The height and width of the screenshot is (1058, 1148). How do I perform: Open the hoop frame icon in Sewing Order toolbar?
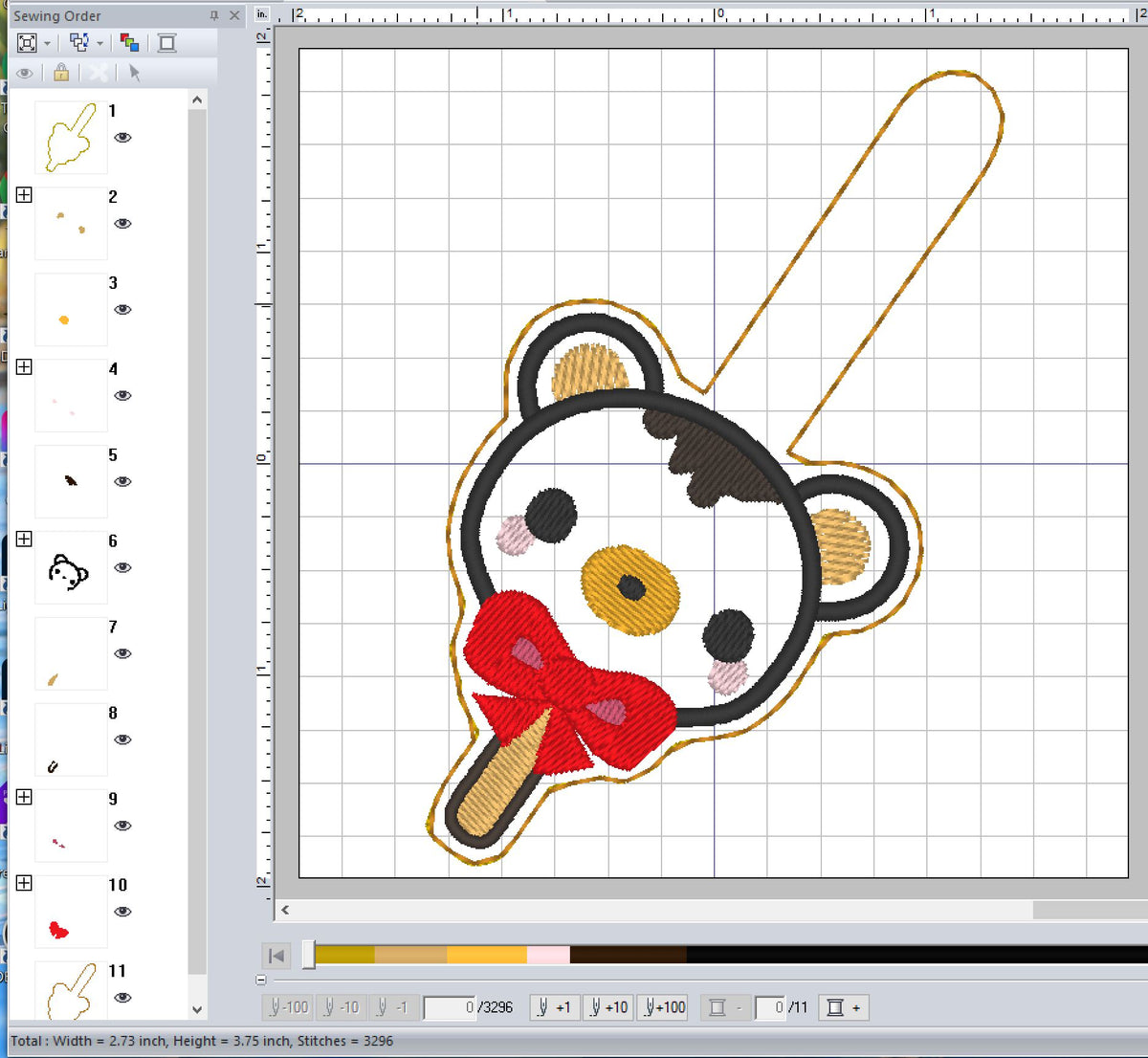click(x=167, y=42)
